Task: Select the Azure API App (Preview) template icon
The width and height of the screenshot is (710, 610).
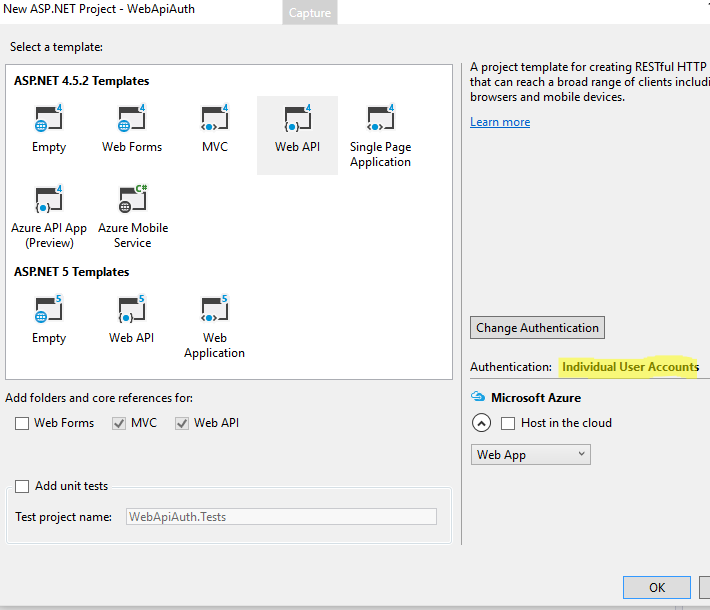Action: 48,199
